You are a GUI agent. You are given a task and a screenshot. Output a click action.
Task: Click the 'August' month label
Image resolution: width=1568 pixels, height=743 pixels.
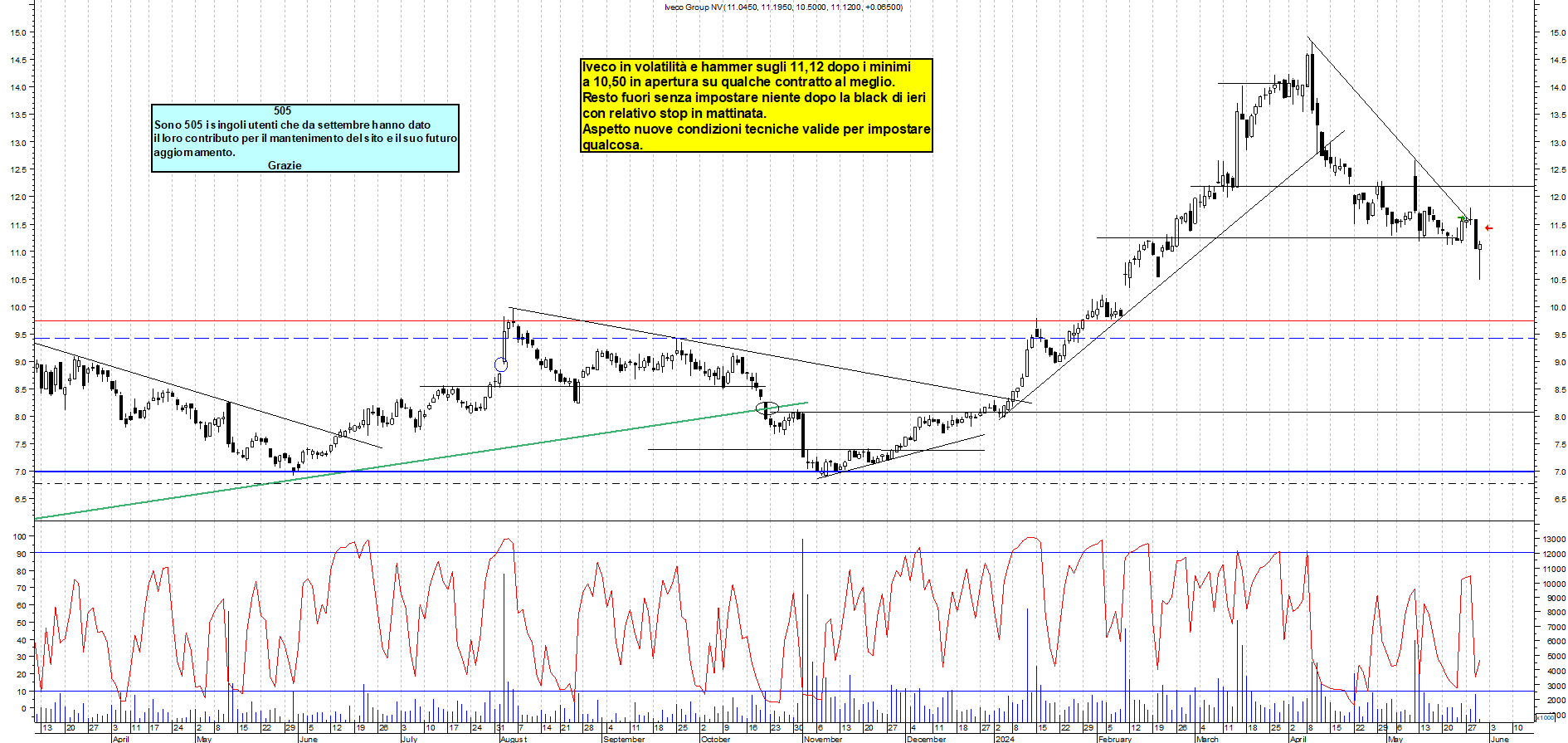pos(514,739)
